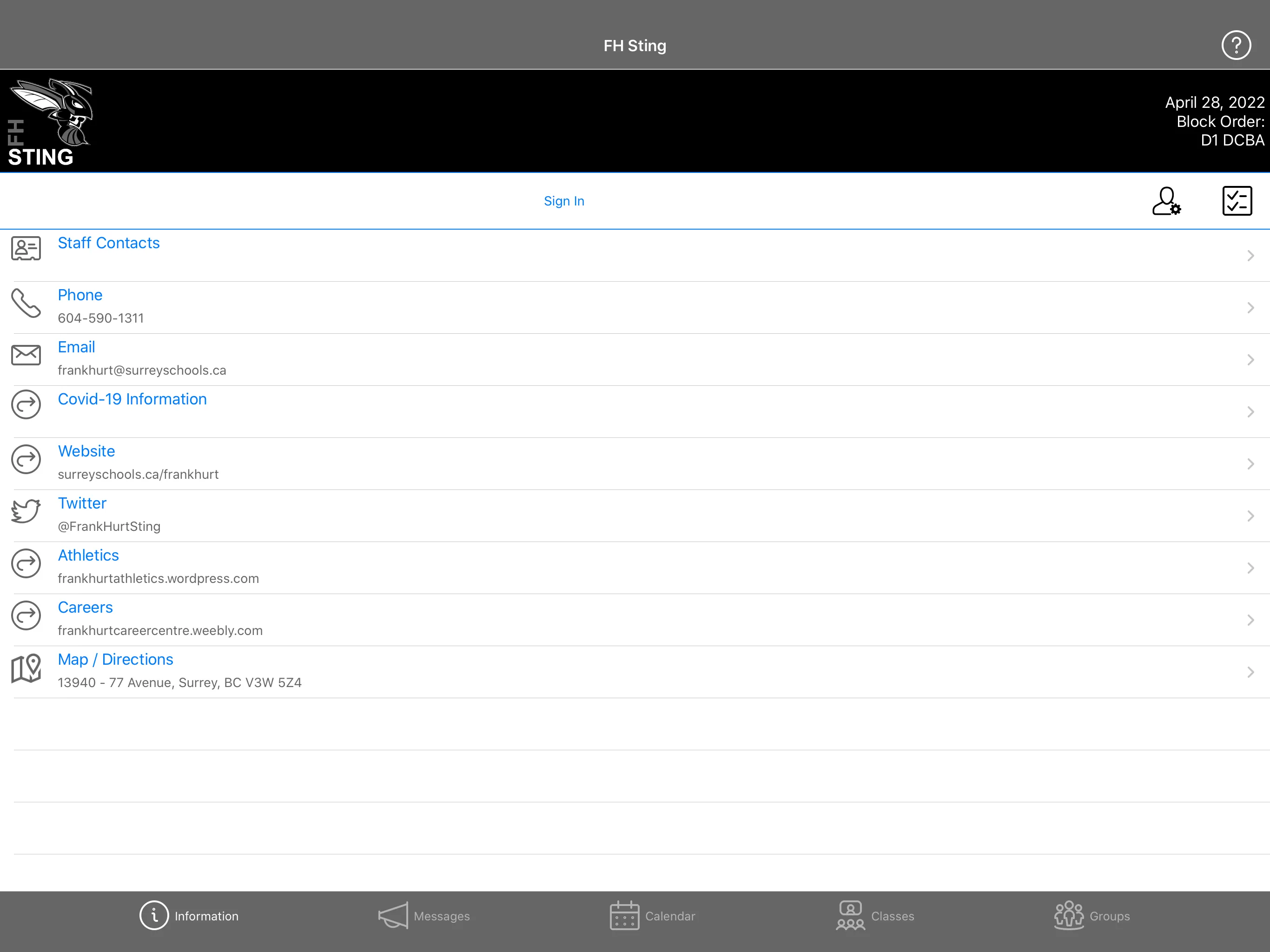Expand the Twitter row chevron
The image size is (1270, 952).
coord(1250,516)
